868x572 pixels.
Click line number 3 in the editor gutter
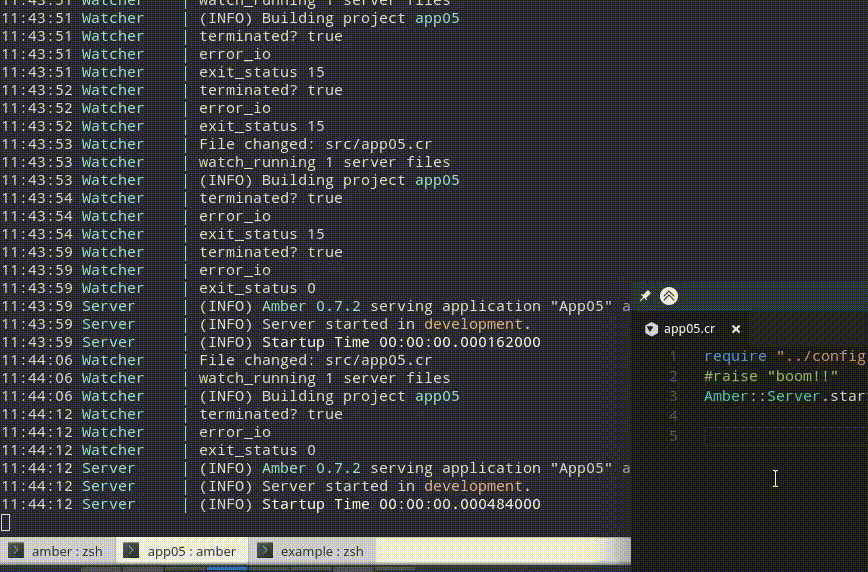pyautogui.click(x=673, y=396)
